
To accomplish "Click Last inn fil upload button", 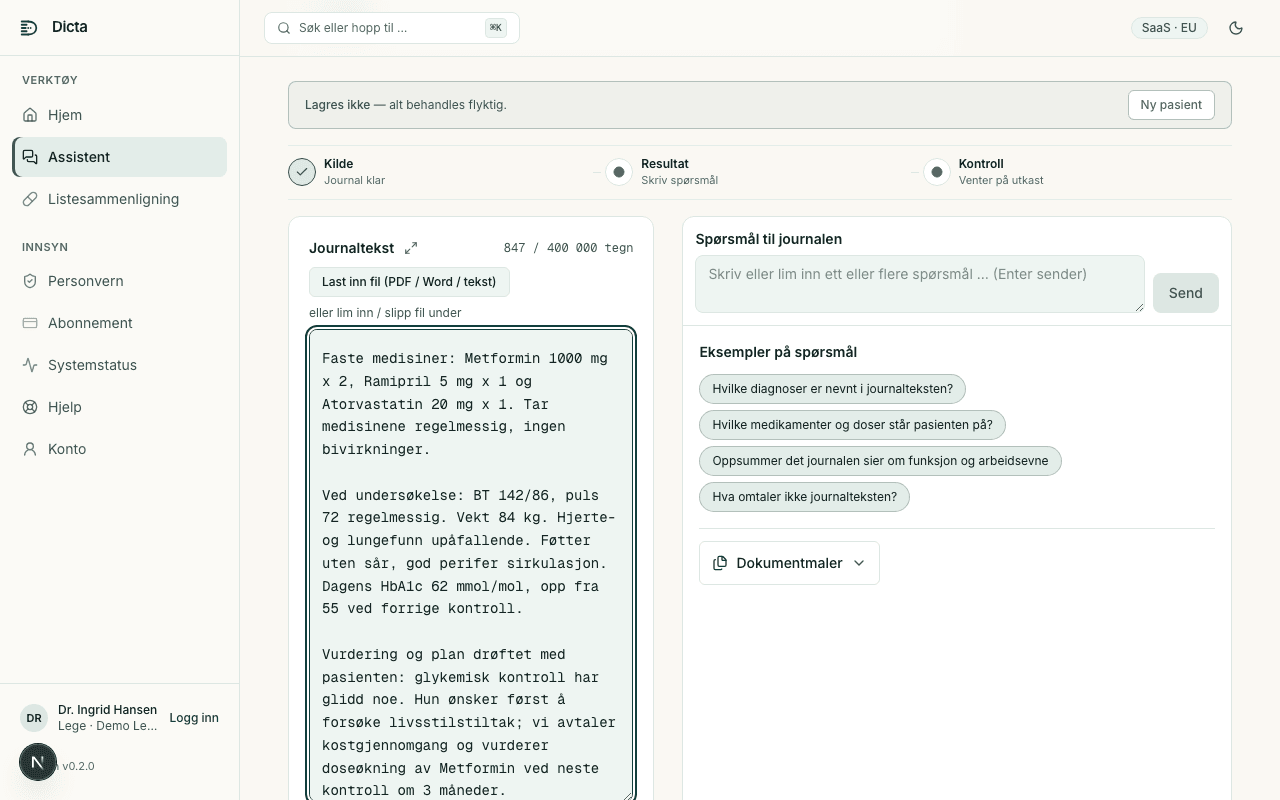I will click(409, 282).
